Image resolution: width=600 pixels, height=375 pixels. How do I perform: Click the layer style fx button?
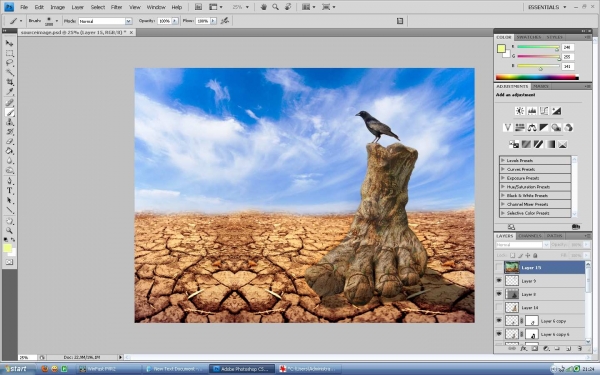(523, 349)
